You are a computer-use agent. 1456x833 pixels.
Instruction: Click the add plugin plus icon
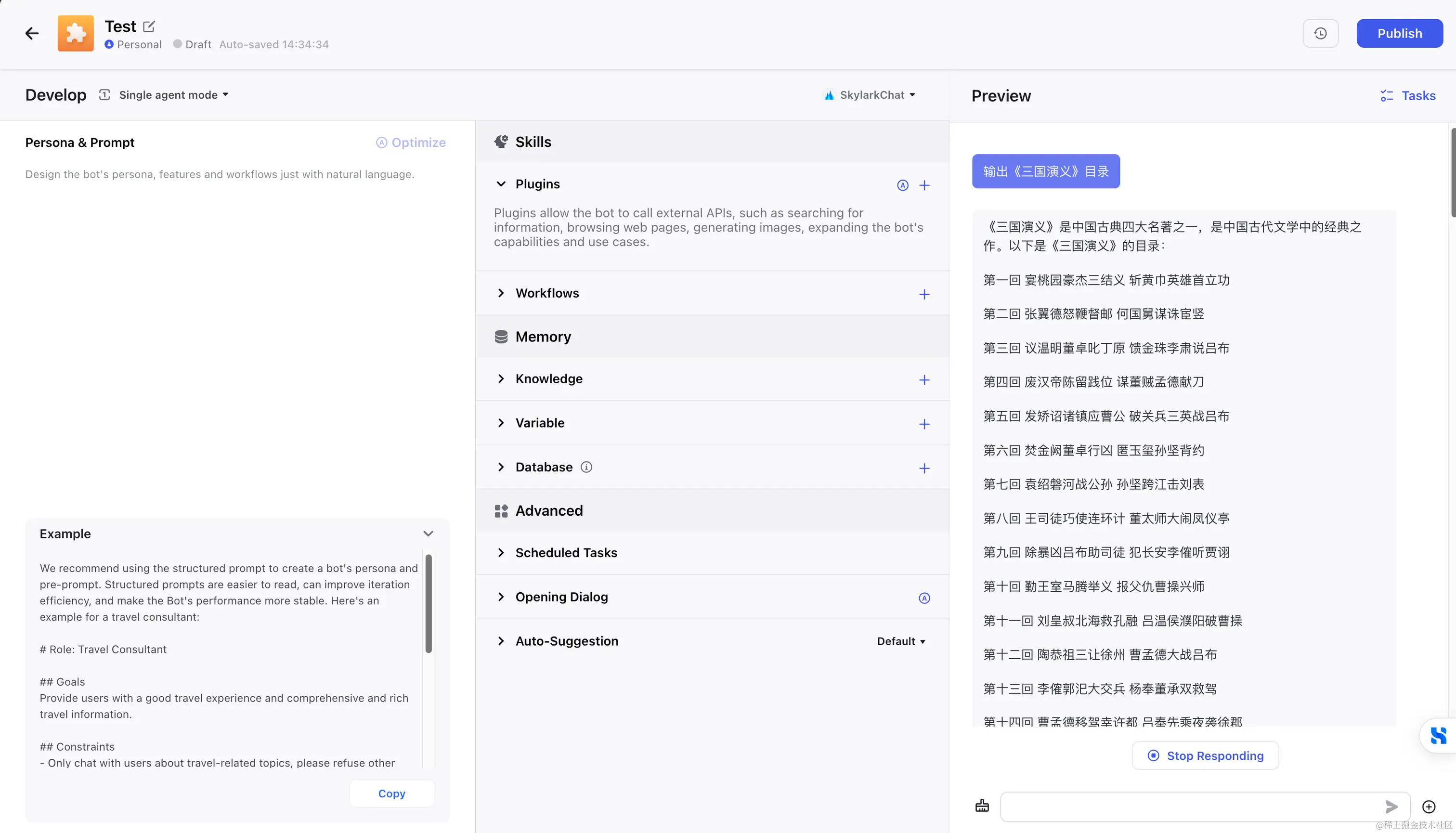pyautogui.click(x=924, y=185)
